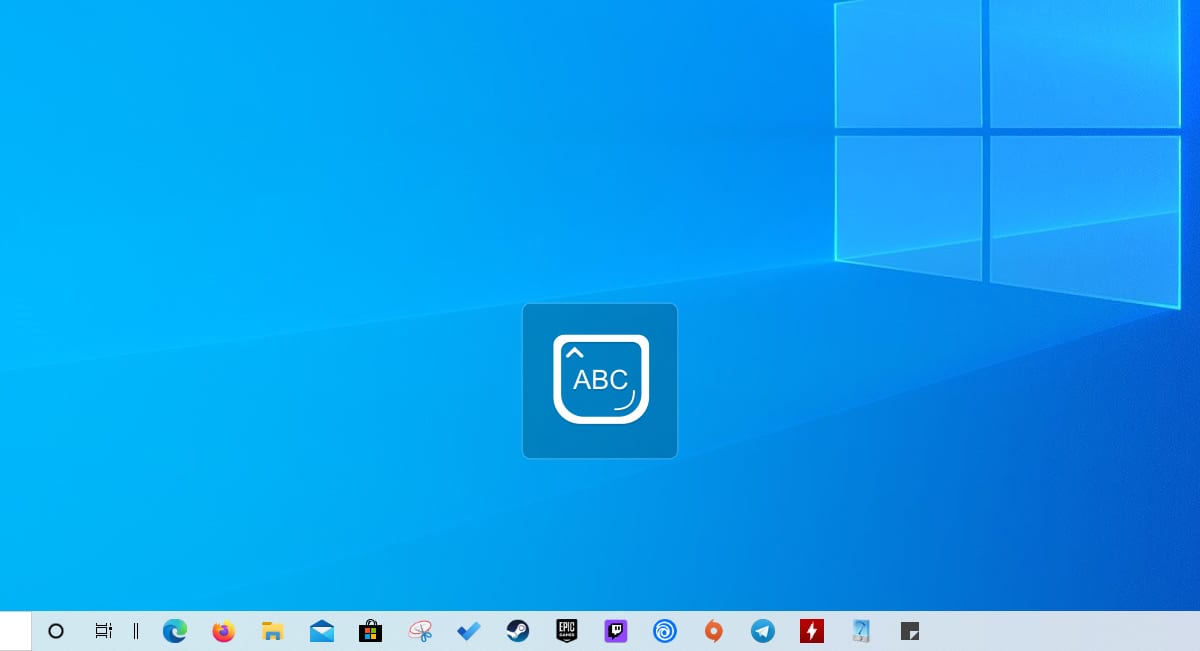Viewport: 1200px width, 651px height.
Task: Open the Mail app
Action: 320,631
